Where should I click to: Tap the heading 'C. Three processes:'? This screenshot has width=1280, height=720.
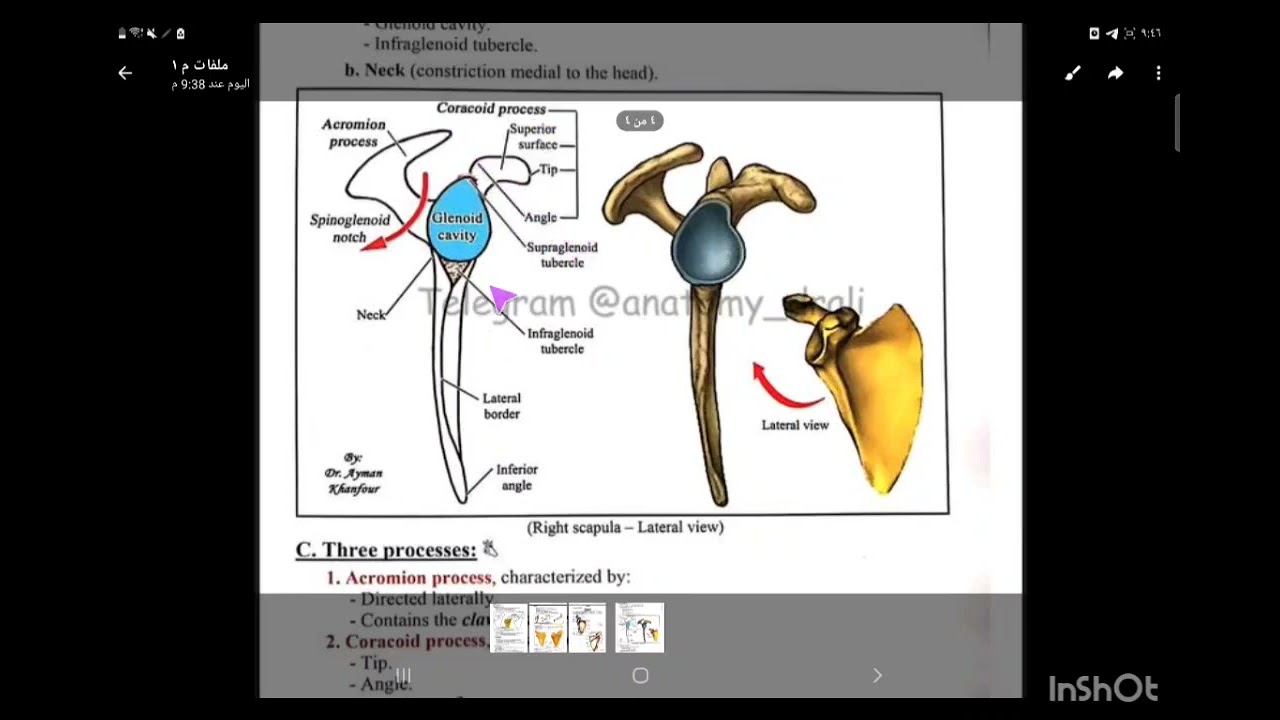click(x=386, y=550)
